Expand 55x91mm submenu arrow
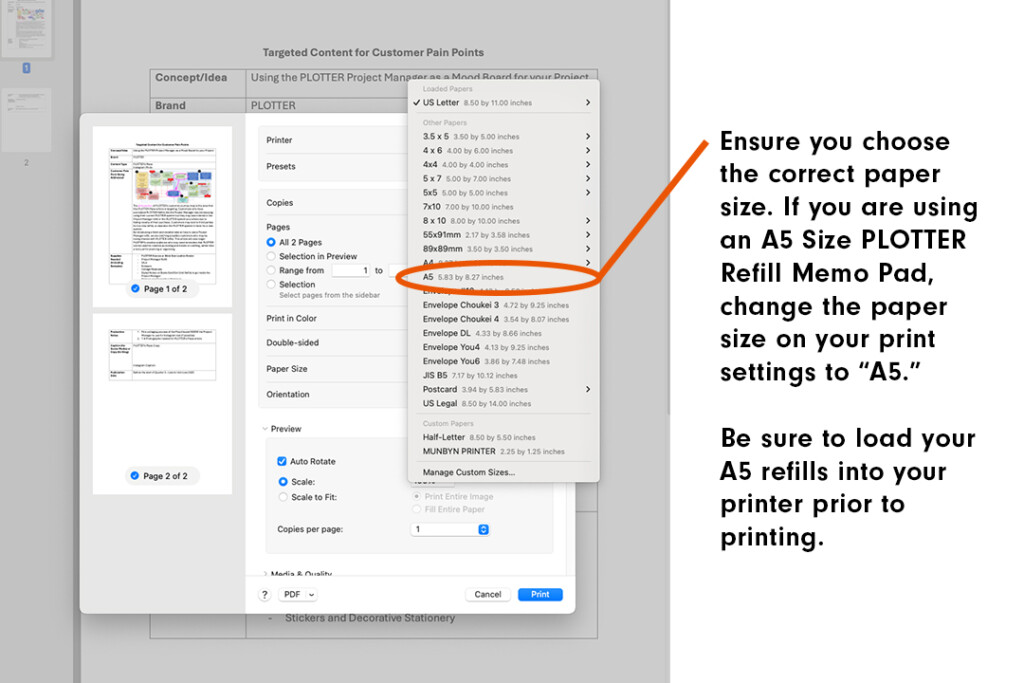Screen dimensions: 1024x683 coord(588,235)
